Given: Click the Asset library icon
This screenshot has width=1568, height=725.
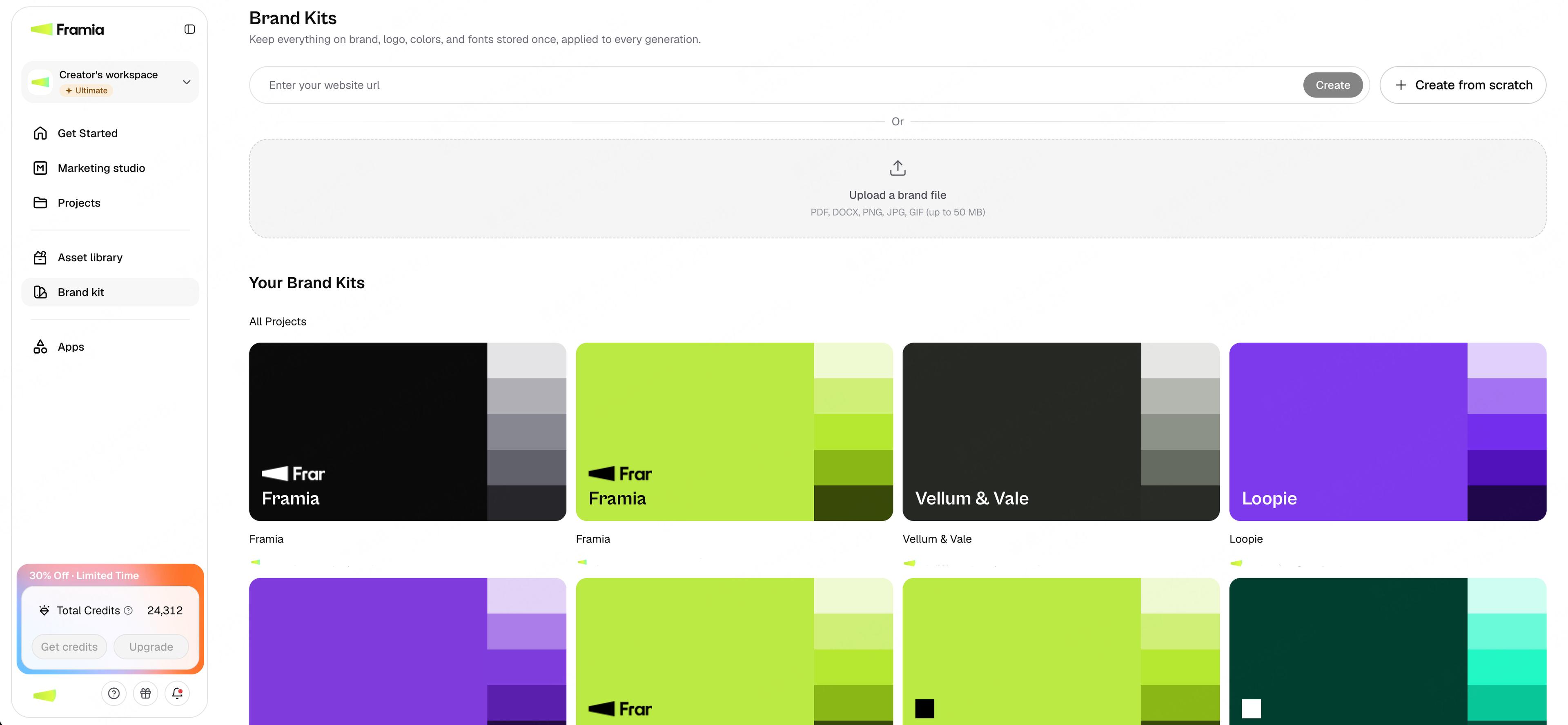Looking at the screenshot, I should (40, 258).
